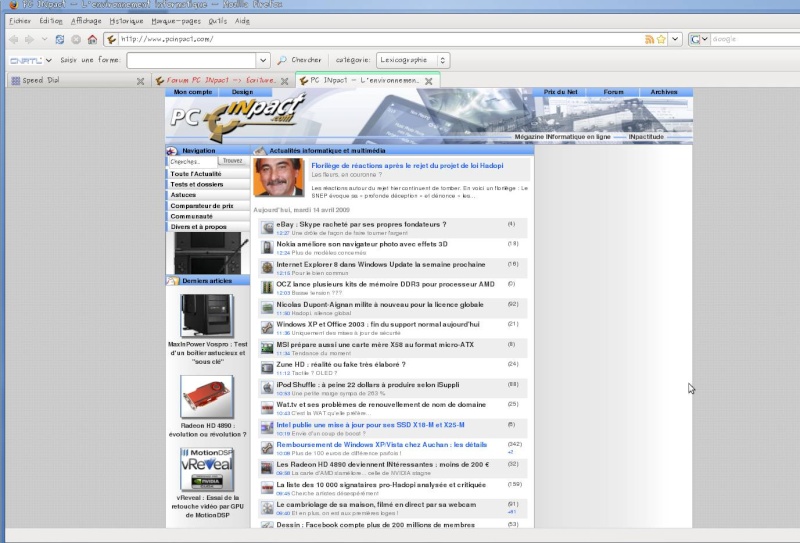
Task: Click the MaxInPower Vospro case thumbnail
Action: point(207,315)
